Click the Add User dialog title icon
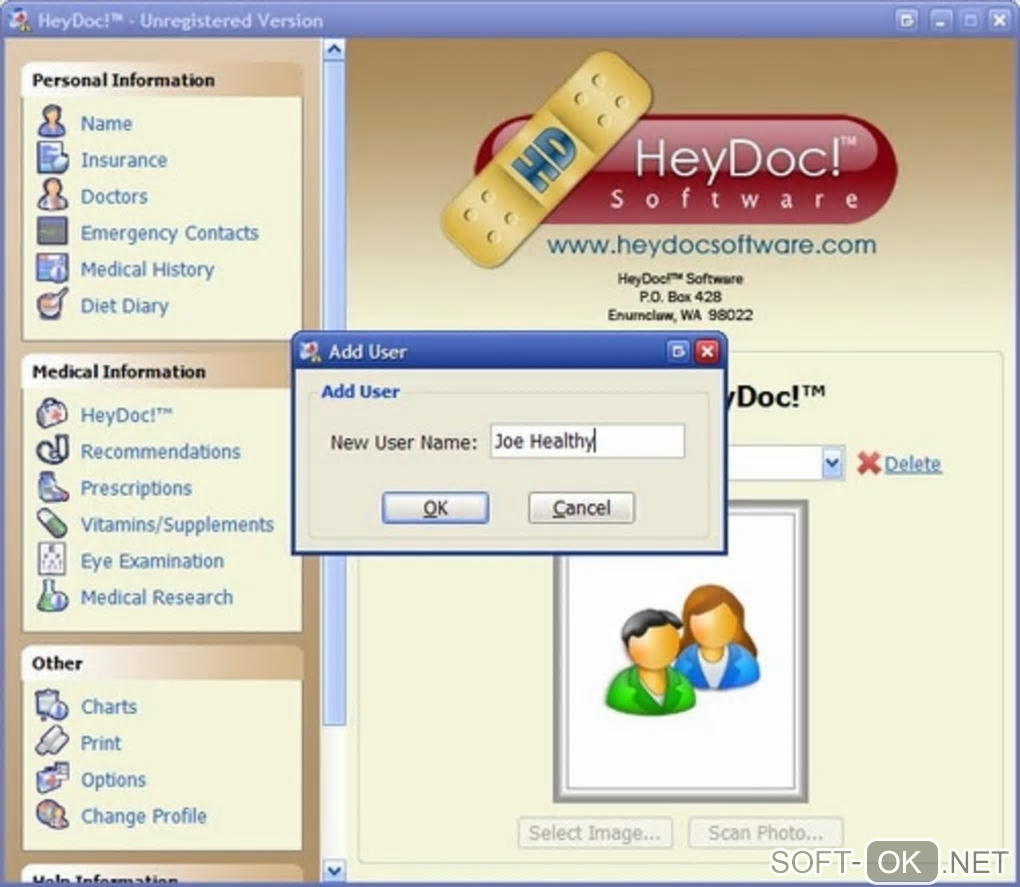 [310, 352]
